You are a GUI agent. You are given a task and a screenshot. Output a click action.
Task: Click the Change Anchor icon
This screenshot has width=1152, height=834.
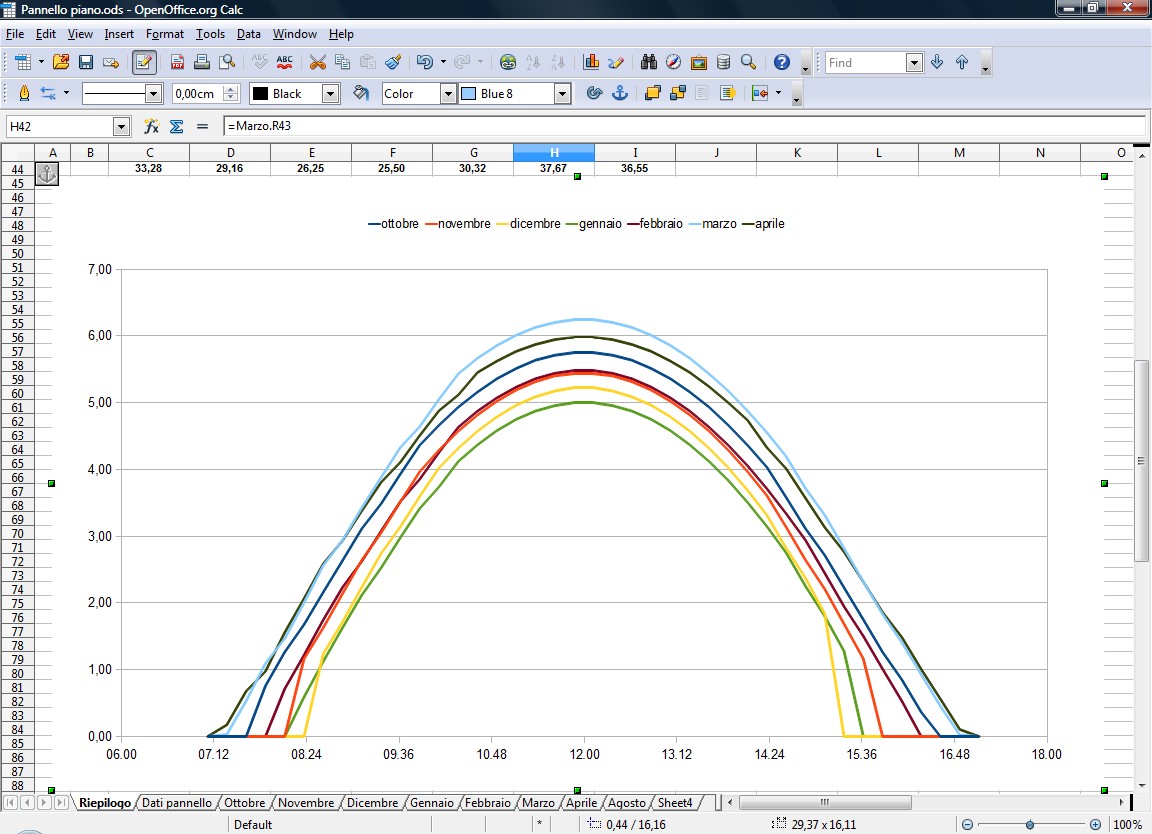pyautogui.click(x=619, y=93)
